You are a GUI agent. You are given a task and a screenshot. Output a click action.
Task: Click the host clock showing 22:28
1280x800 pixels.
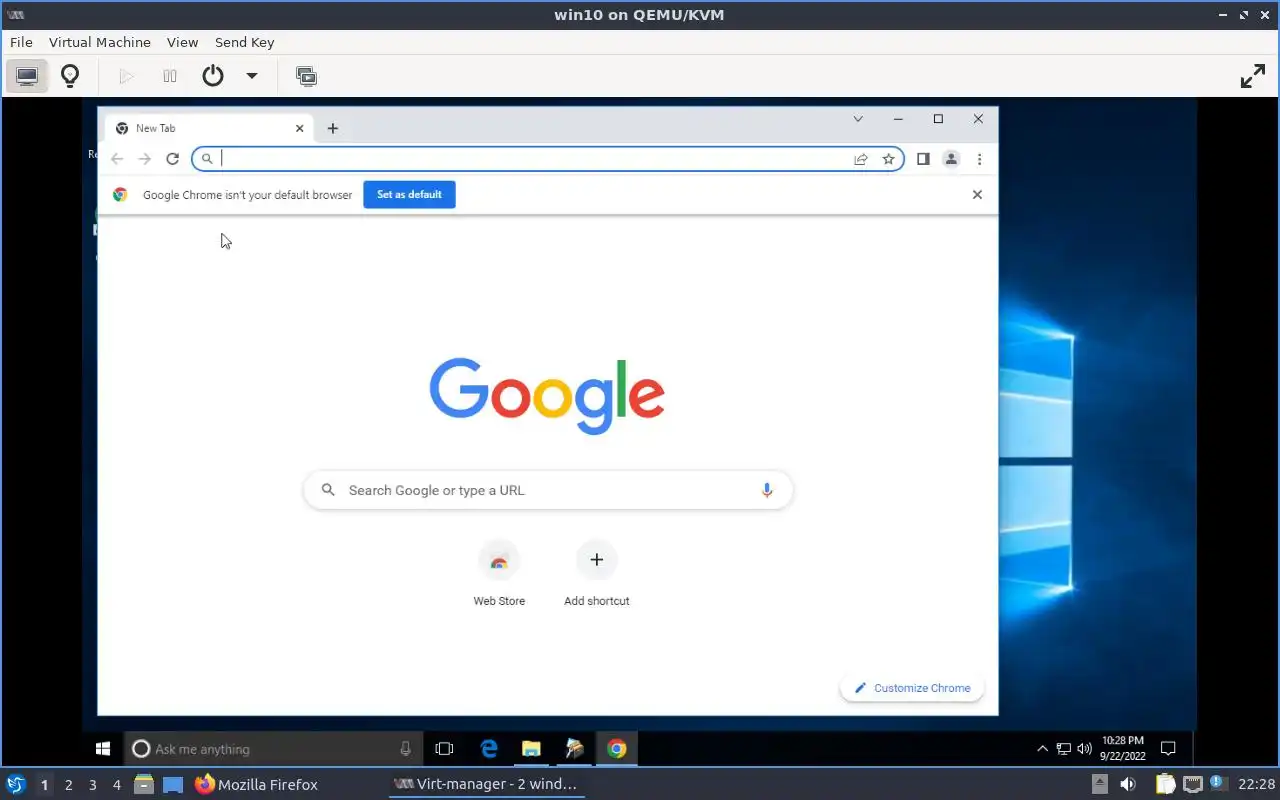1256,784
